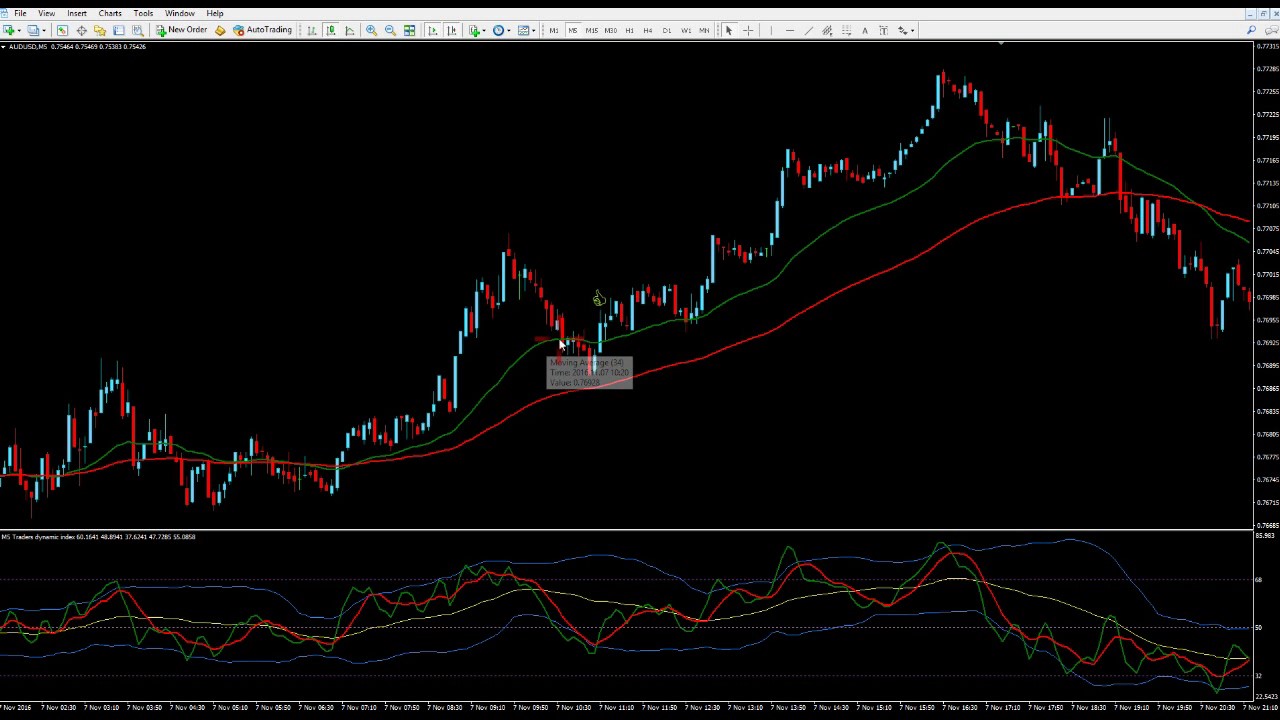Select the Text (A) drawing tool
This screenshot has height=720, width=1280.
point(865,30)
